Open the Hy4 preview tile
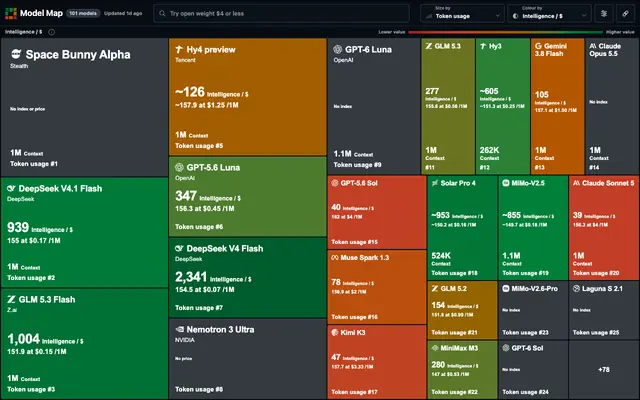Viewport: 640px width, 400px height. 248,97
